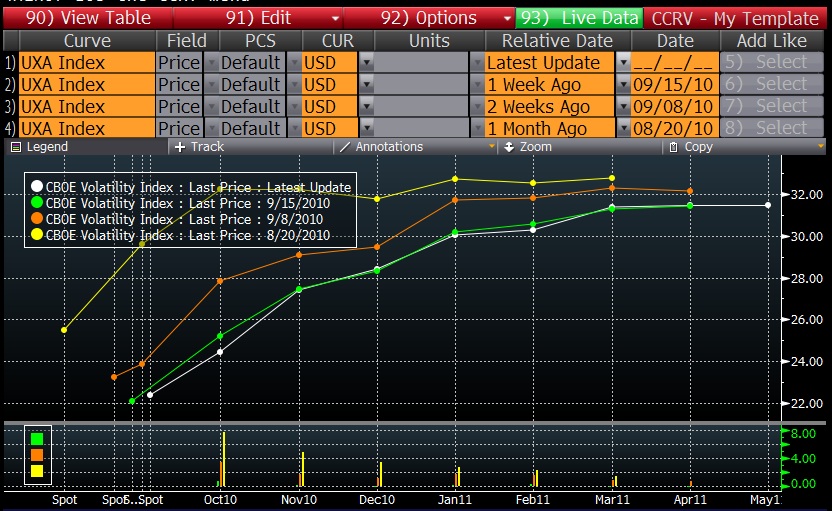This screenshot has width=832, height=511.
Task: Expand the Copy dropdown arrow
Action: [x=821, y=146]
